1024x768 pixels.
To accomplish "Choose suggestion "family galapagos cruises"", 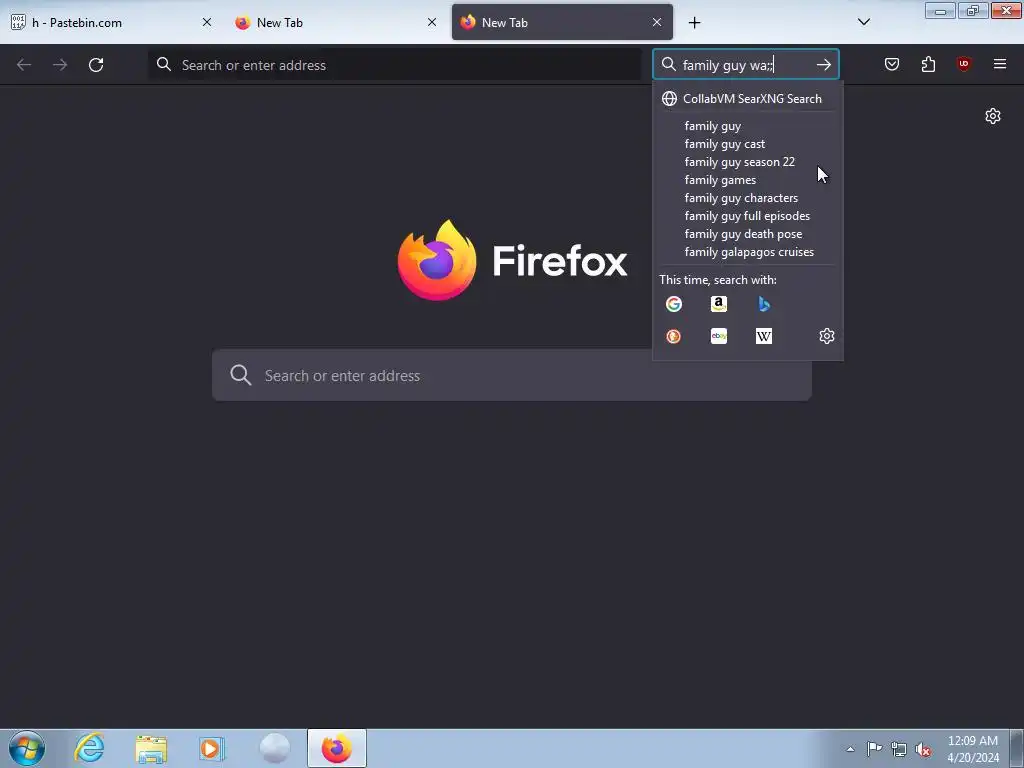I will pos(748,251).
